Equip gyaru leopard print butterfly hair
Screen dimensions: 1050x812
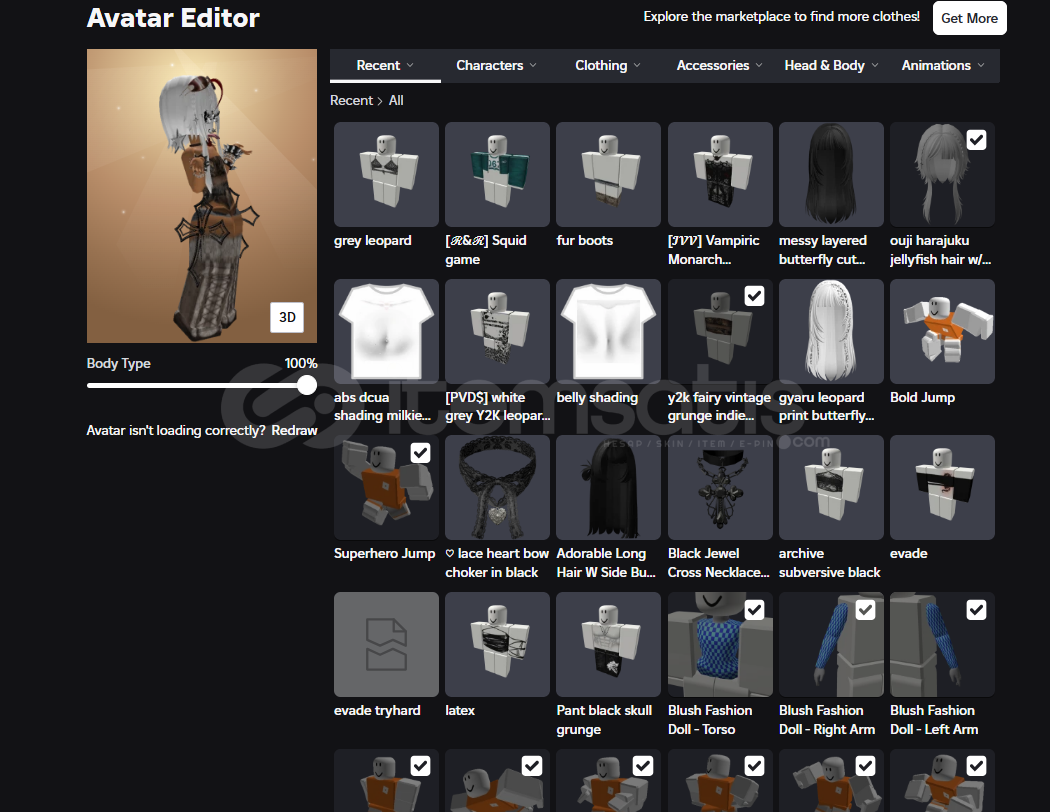pyautogui.click(x=831, y=331)
